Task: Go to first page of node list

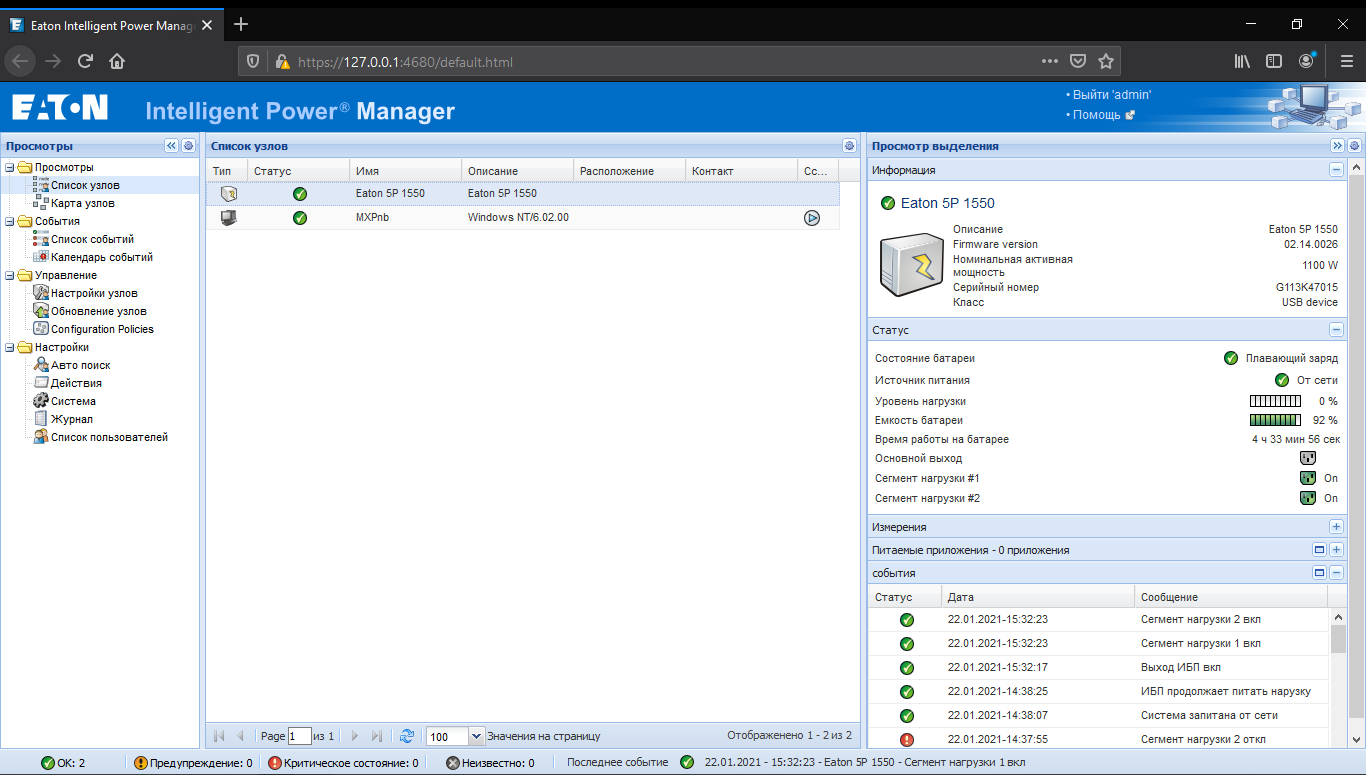Action: click(x=219, y=736)
